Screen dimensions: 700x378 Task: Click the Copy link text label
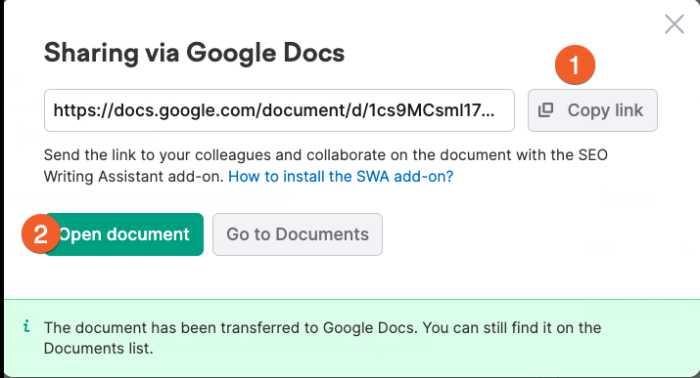pos(605,110)
